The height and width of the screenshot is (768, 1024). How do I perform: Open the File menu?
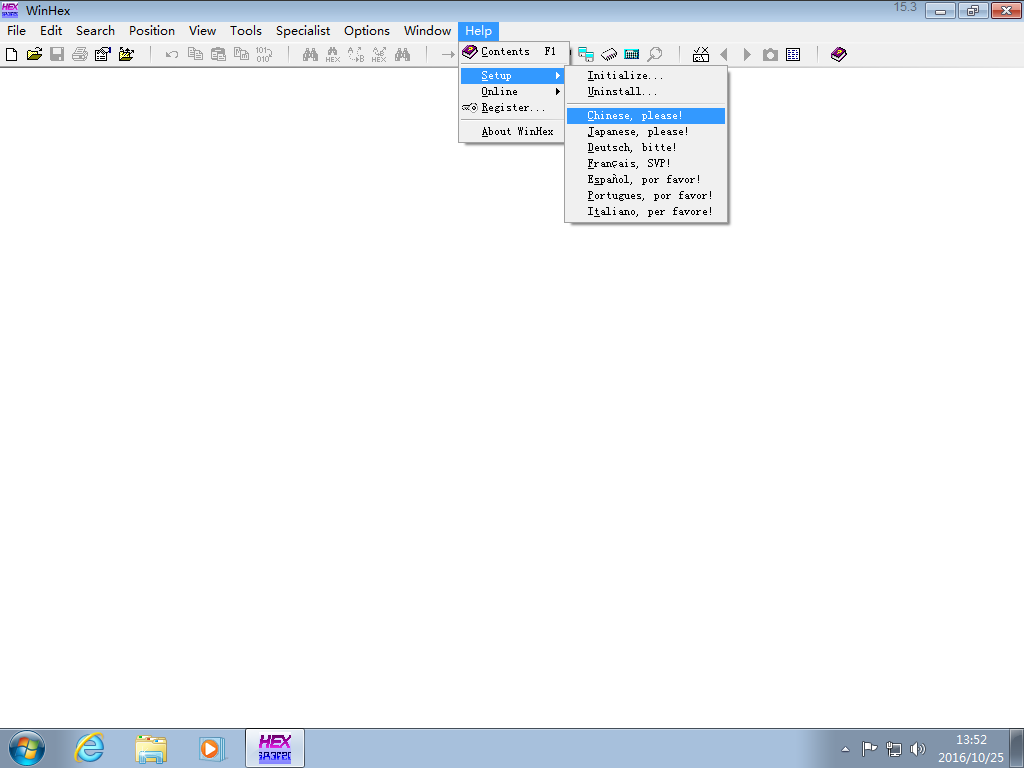(16, 31)
